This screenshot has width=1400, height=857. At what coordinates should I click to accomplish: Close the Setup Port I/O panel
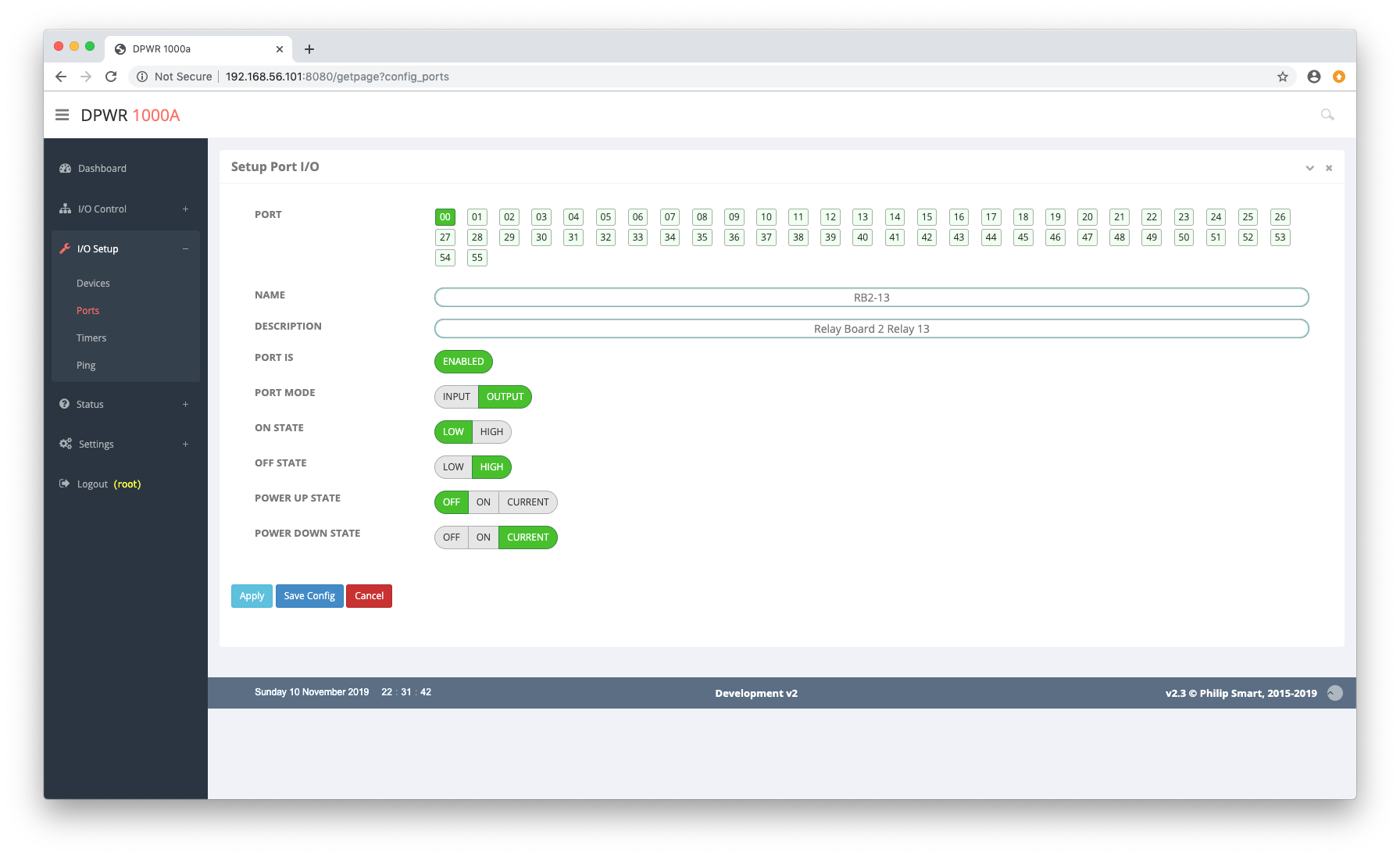(x=1329, y=168)
